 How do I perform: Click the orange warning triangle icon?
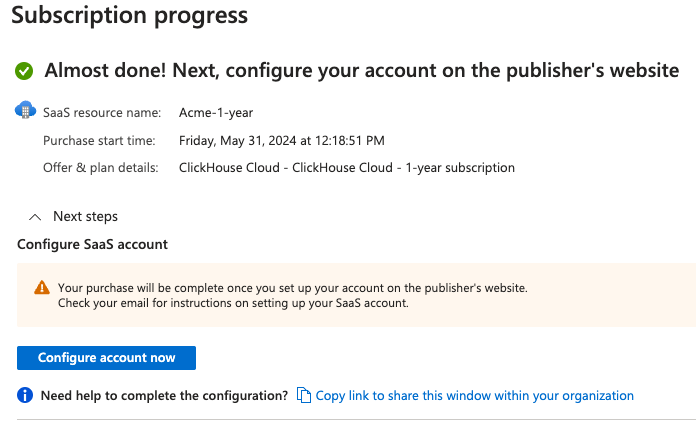(41, 288)
